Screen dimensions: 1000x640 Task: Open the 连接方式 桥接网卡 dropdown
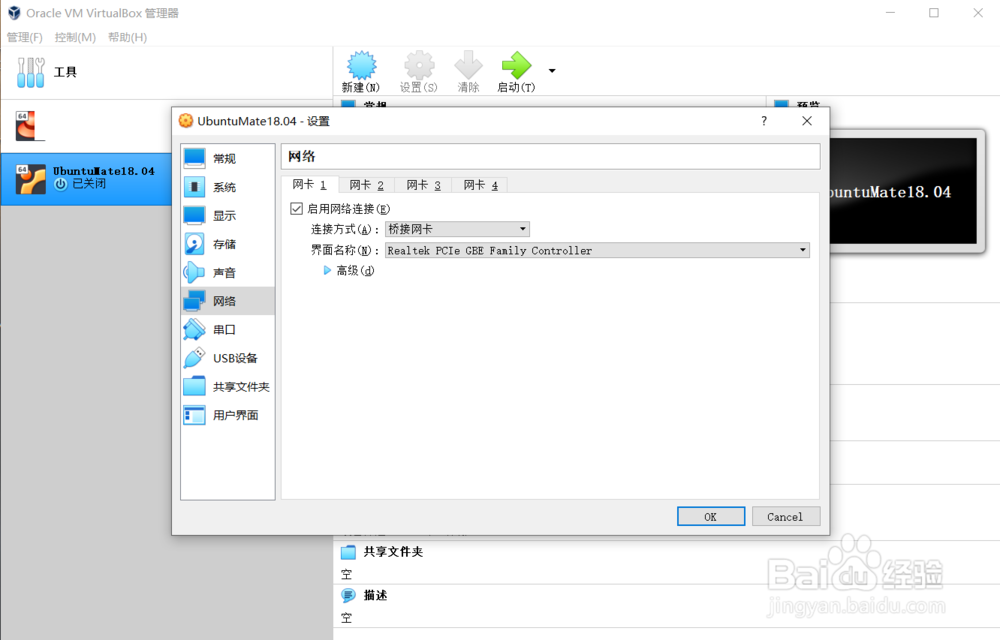[457, 229]
